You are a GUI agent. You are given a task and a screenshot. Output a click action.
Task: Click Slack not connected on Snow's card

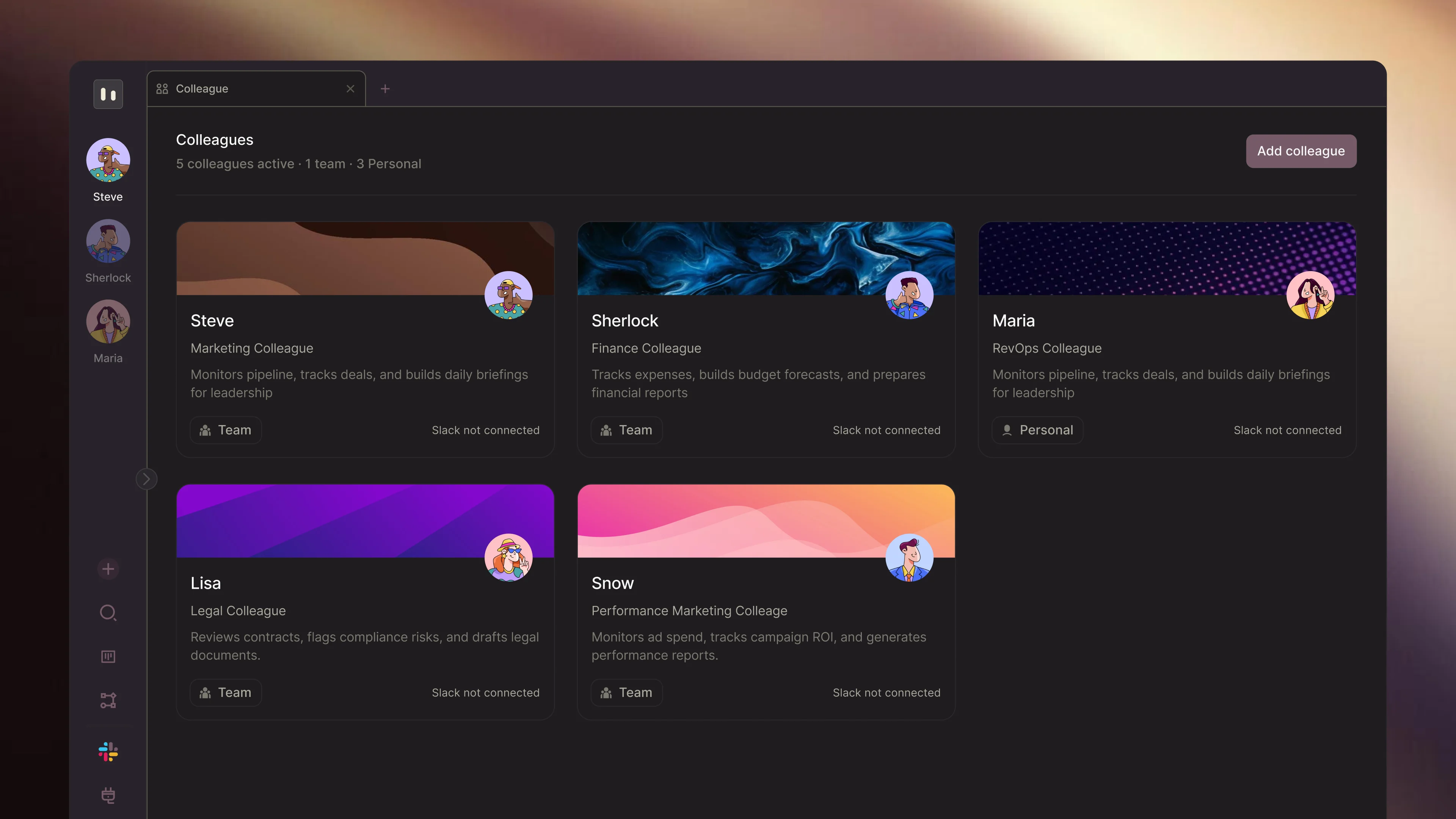click(886, 692)
